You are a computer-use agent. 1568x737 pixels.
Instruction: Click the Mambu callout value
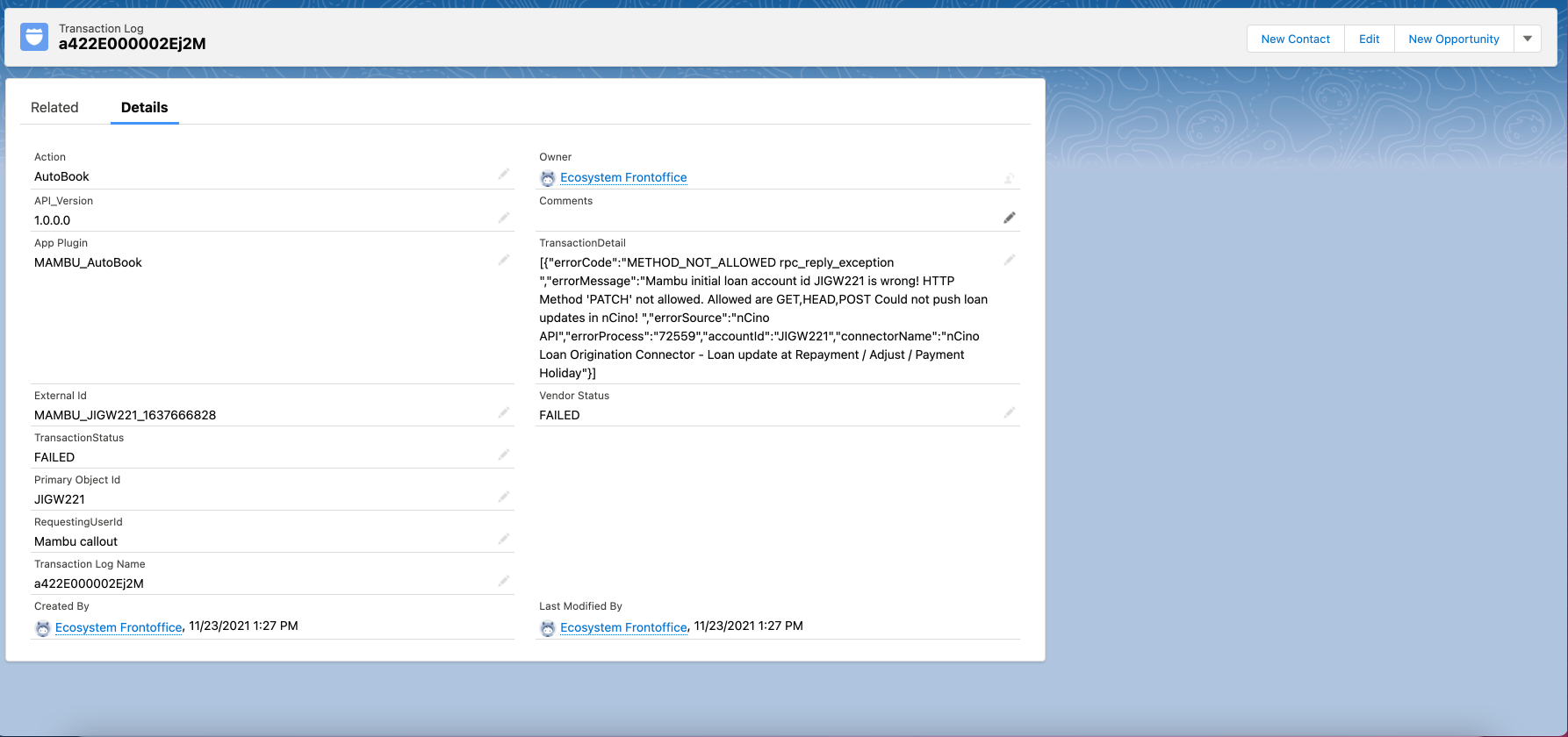(76, 541)
